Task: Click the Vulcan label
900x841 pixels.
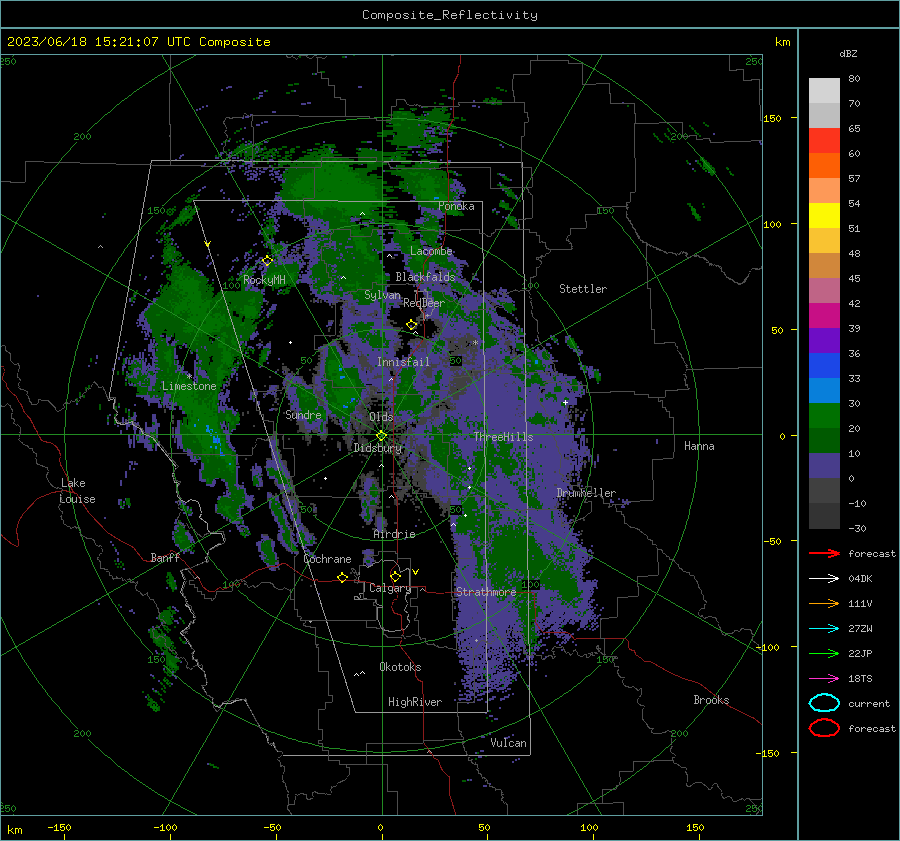Action: pyautogui.click(x=509, y=743)
